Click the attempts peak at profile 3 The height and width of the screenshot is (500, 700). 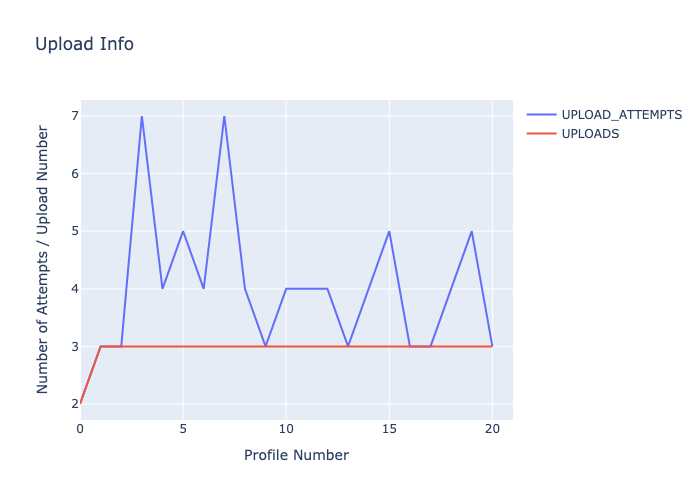pyautogui.click(x=142, y=116)
